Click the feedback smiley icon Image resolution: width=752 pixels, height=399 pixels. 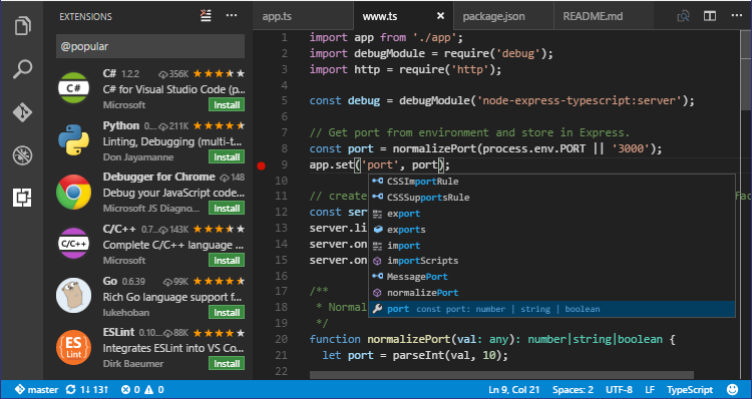click(x=732, y=389)
